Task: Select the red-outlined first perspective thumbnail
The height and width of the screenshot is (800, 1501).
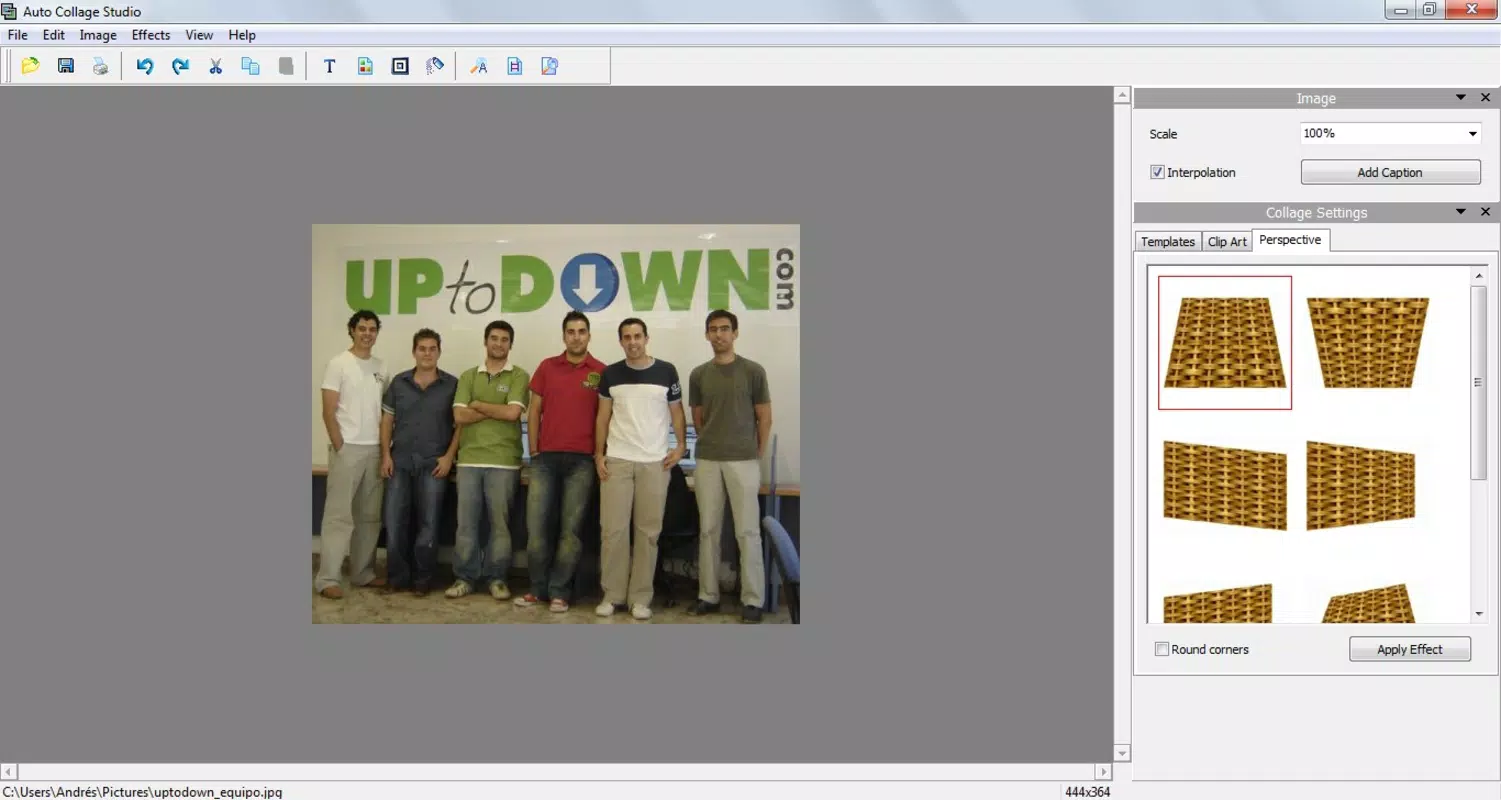Action: coord(1225,343)
